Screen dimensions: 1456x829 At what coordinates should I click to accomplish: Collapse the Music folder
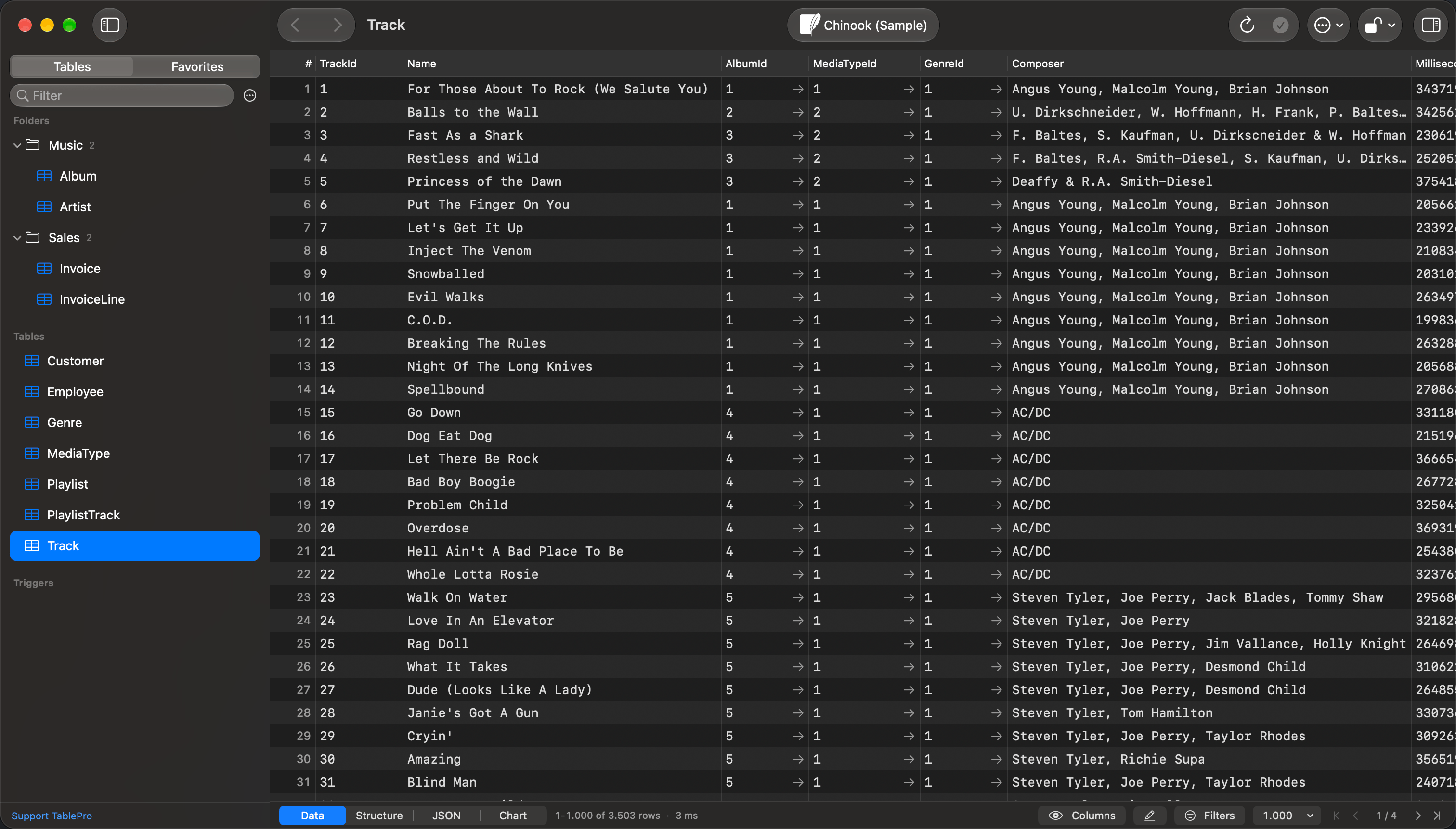click(17, 145)
